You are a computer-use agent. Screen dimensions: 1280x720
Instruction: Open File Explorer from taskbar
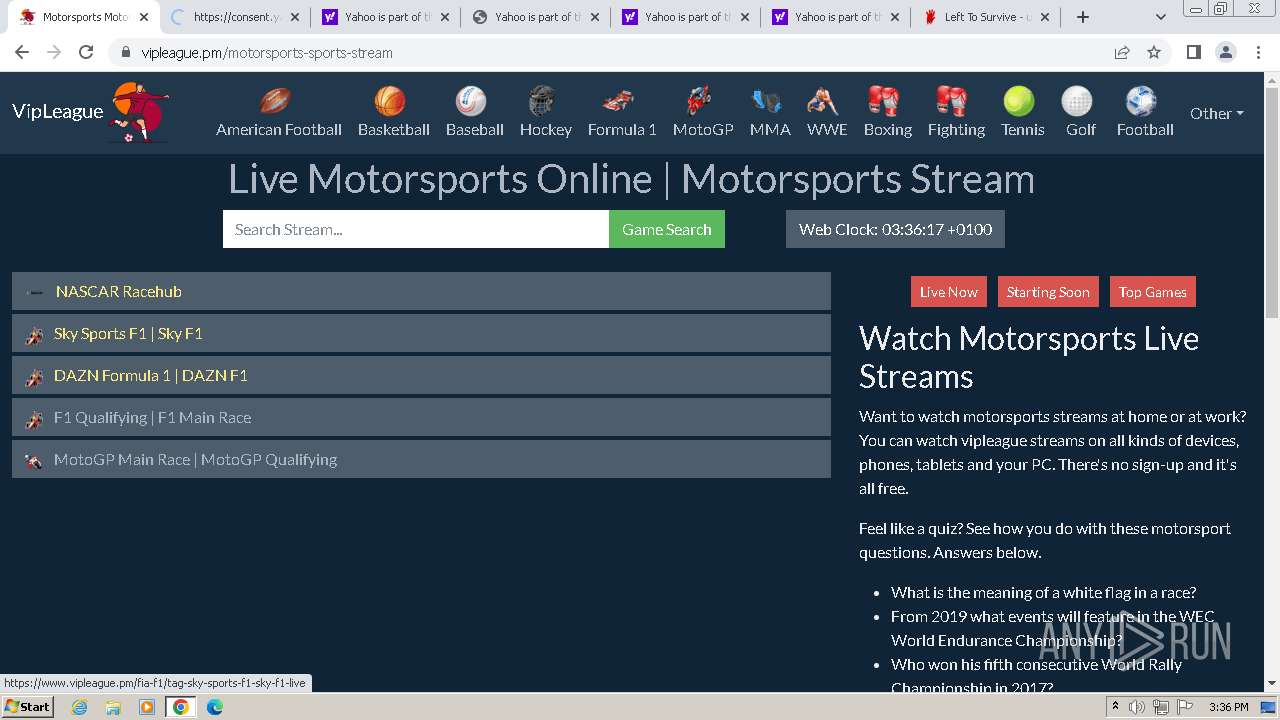tap(113, 707)
